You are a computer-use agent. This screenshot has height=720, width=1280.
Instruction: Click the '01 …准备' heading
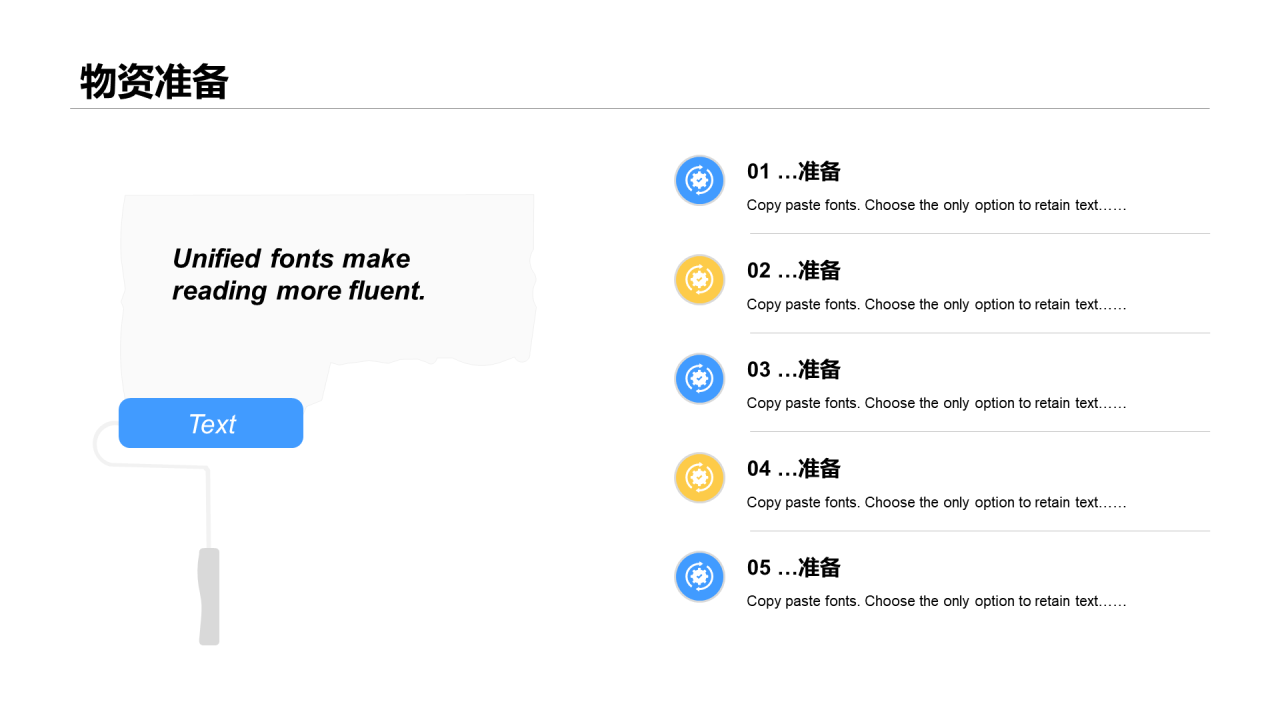(794, 171)
